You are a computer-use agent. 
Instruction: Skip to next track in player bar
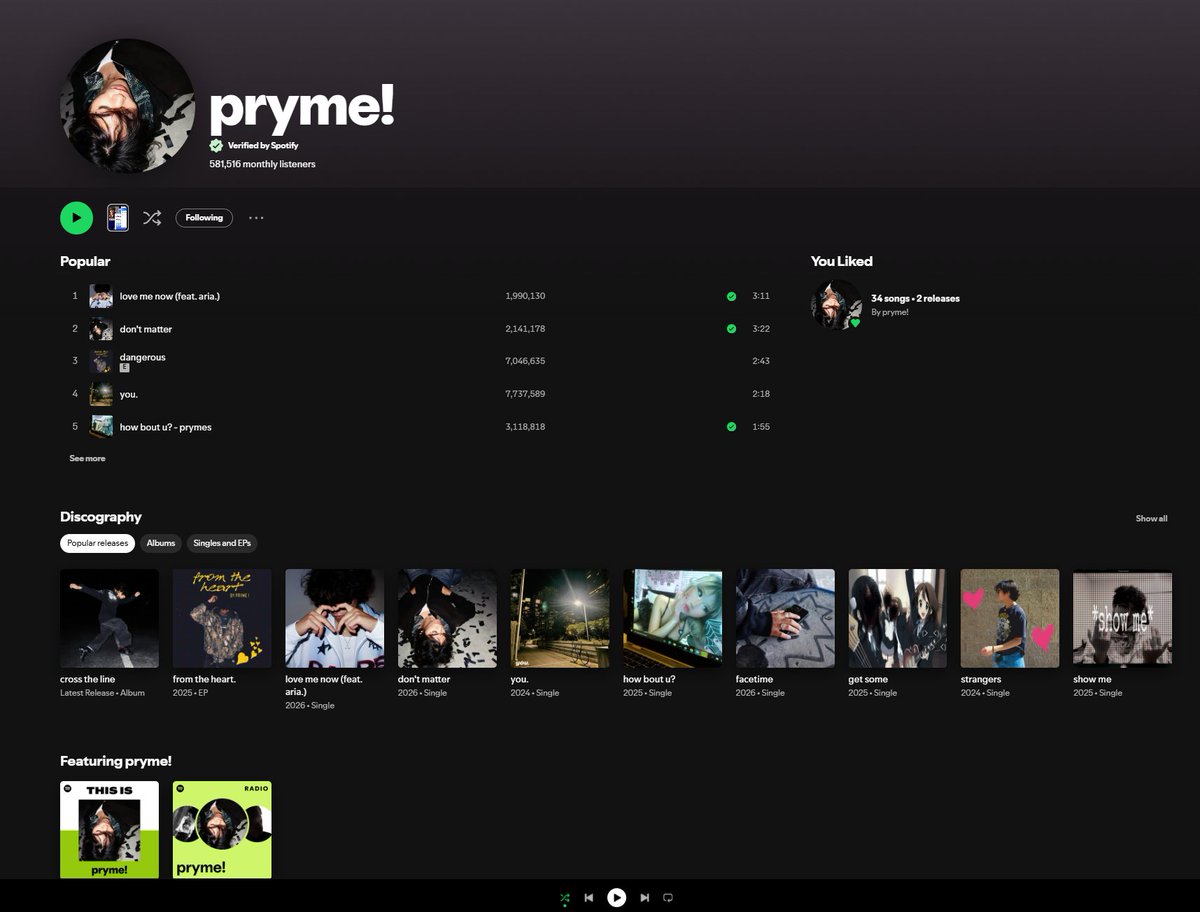pos(645,898)
